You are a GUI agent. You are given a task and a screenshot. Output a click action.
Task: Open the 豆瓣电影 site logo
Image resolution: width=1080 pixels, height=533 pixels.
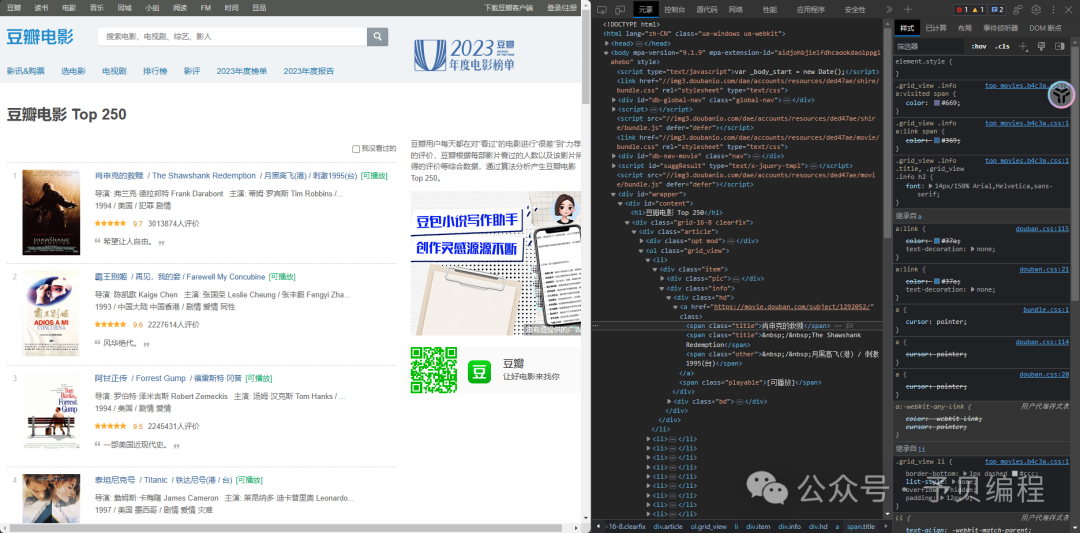[x=40, y=37]
